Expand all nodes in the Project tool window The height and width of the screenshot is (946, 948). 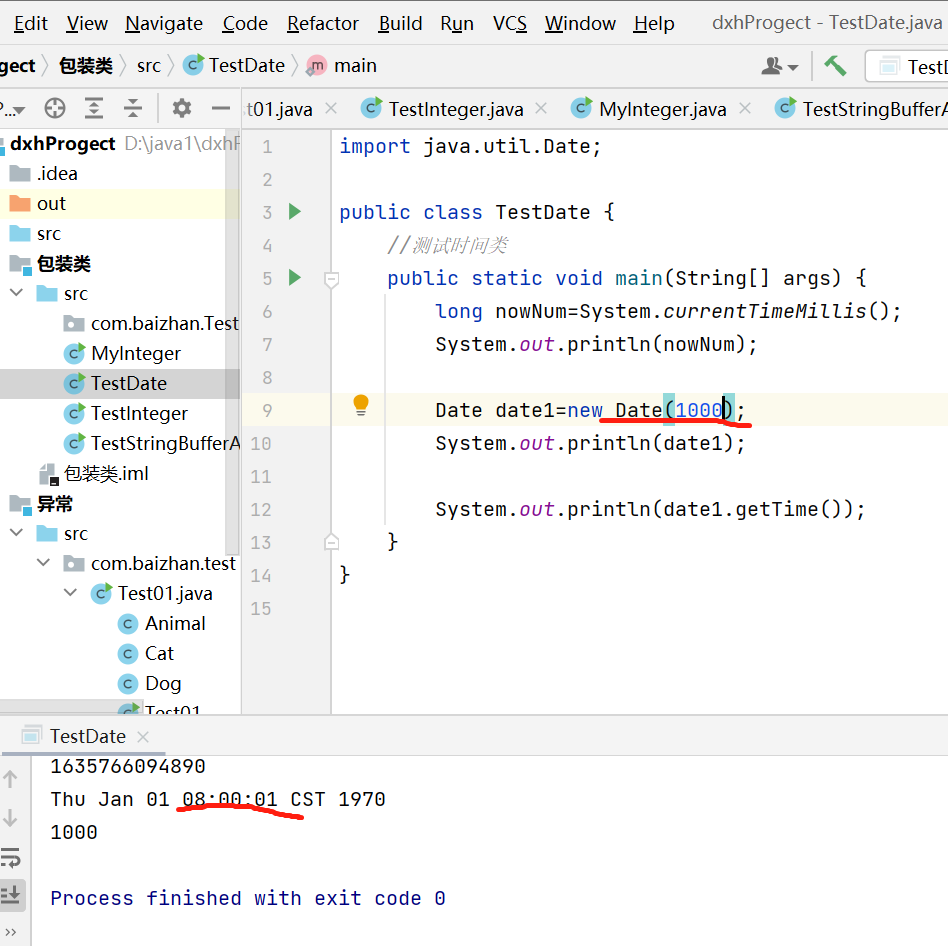pyautogui.click(x=94, y=109)
